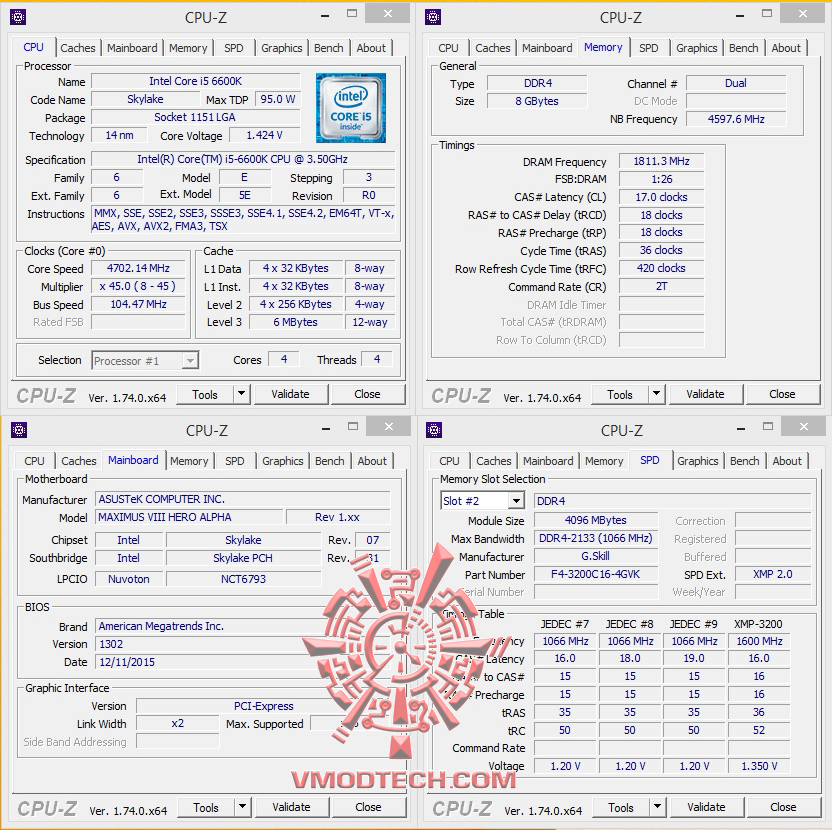Click the Multiplier x 45.0 (8 - 45) field
This screenshot has height=830, width=832.
click(x=138, y=287)
